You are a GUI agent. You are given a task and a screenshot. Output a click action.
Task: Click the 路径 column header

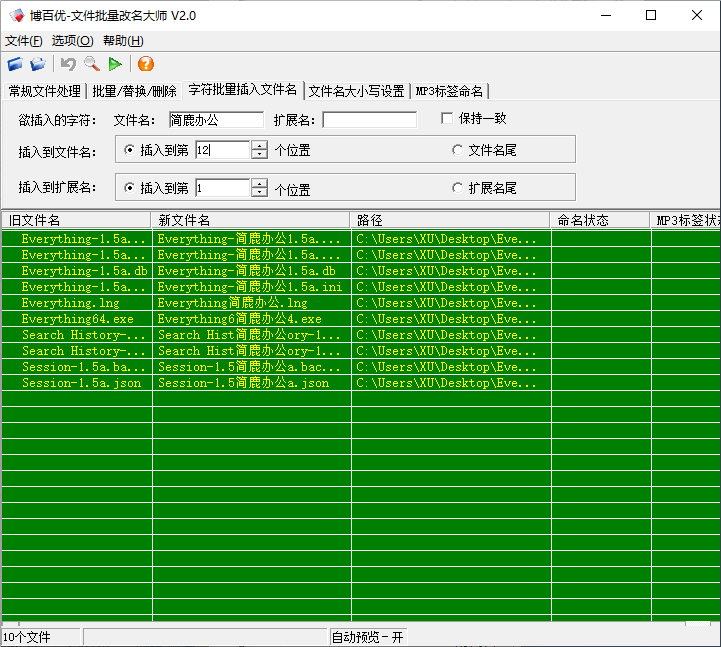[450, 220]
